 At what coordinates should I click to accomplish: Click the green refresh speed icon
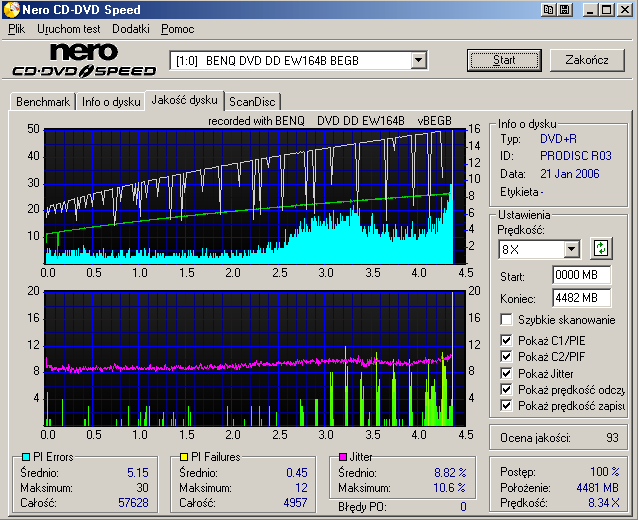click(x=601, y=248)
